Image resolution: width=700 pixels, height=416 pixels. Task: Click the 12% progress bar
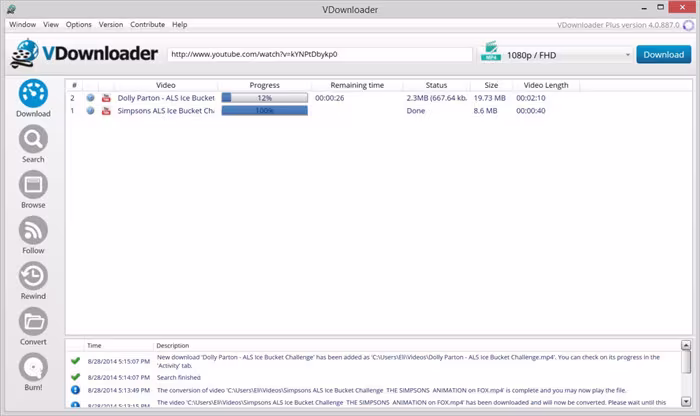[265, 98]
